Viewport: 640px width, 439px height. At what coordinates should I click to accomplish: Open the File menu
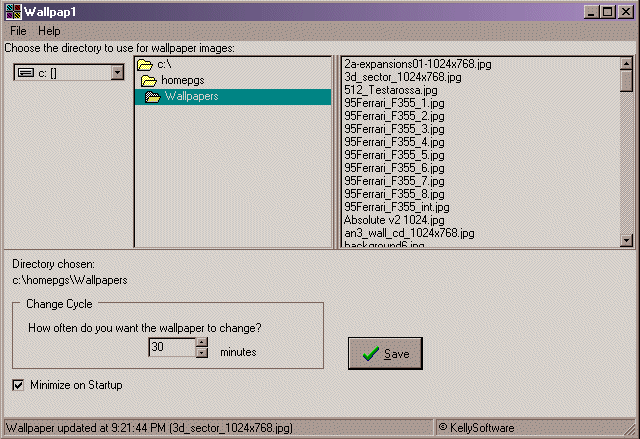[18, 31]
